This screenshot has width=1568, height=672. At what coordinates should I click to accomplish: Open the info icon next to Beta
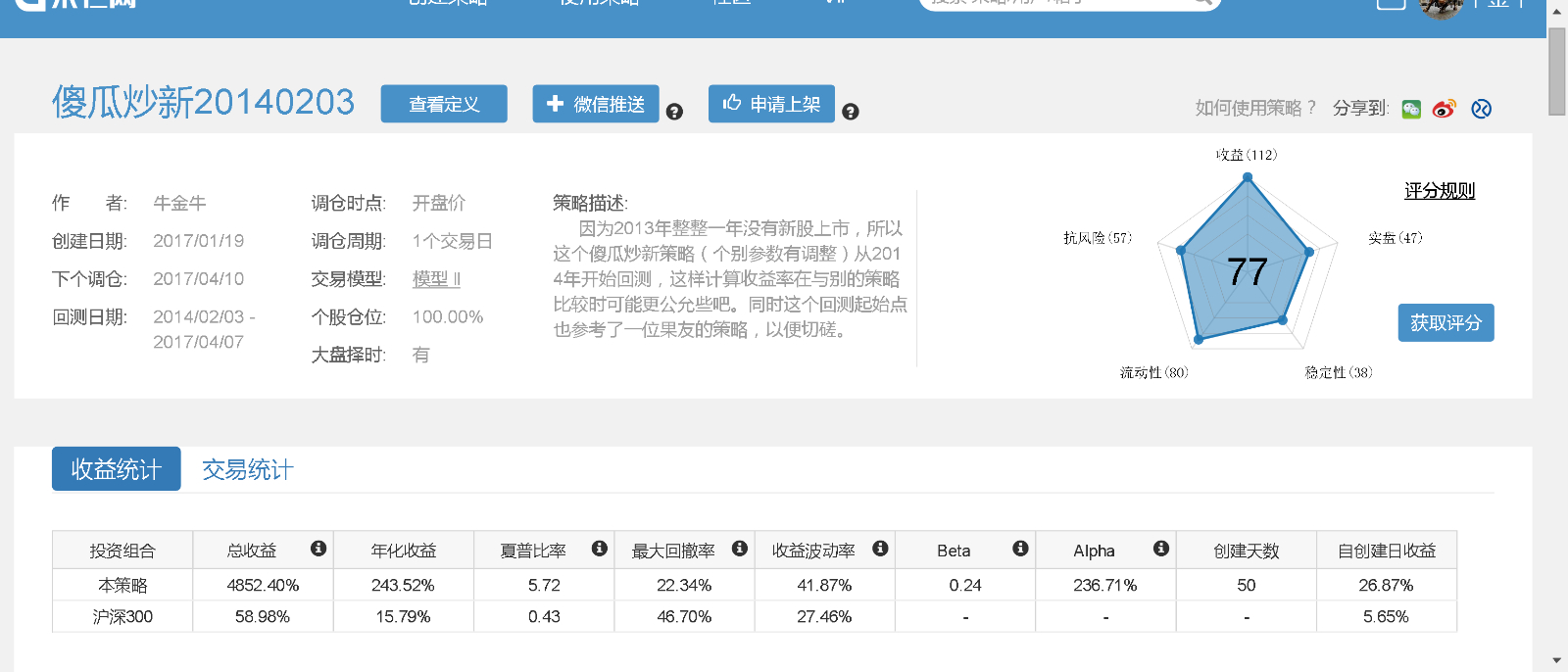coord(1020,549)
